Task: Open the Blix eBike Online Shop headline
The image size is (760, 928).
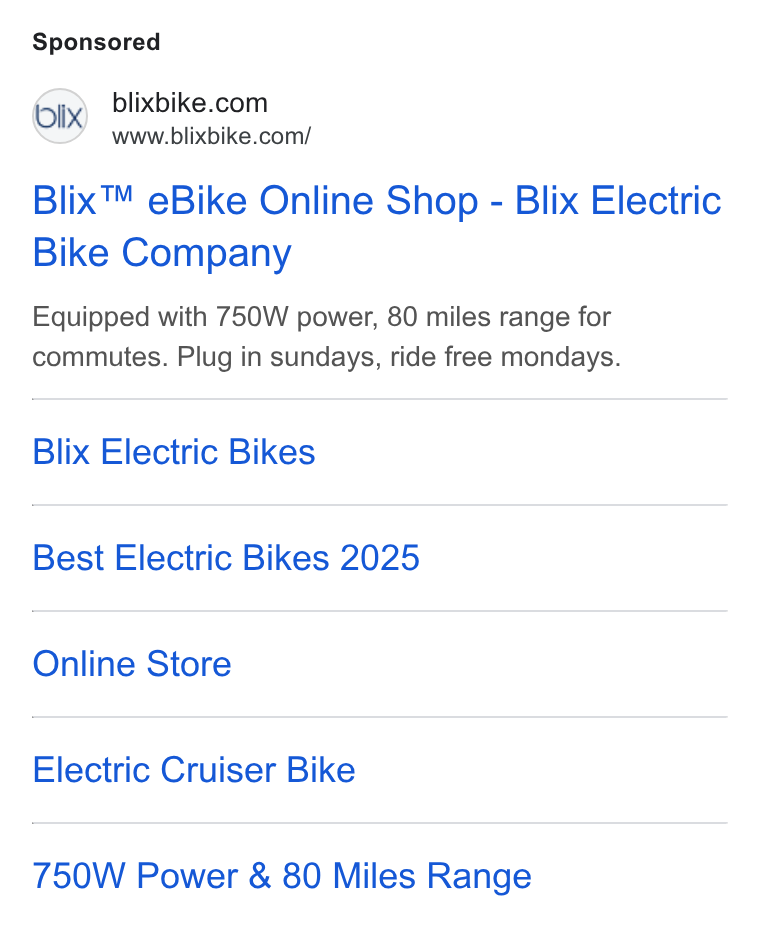Action: point(377,227)
